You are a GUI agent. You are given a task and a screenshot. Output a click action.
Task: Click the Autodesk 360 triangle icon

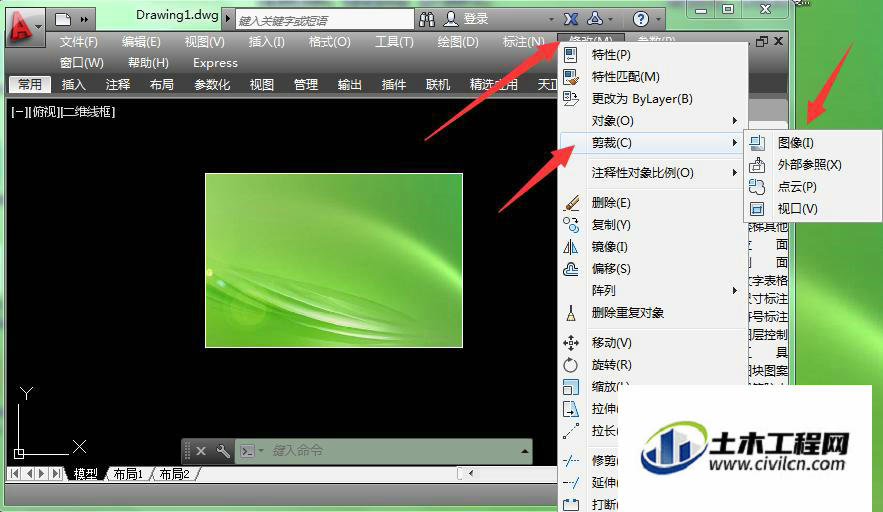tap(595, 19)
